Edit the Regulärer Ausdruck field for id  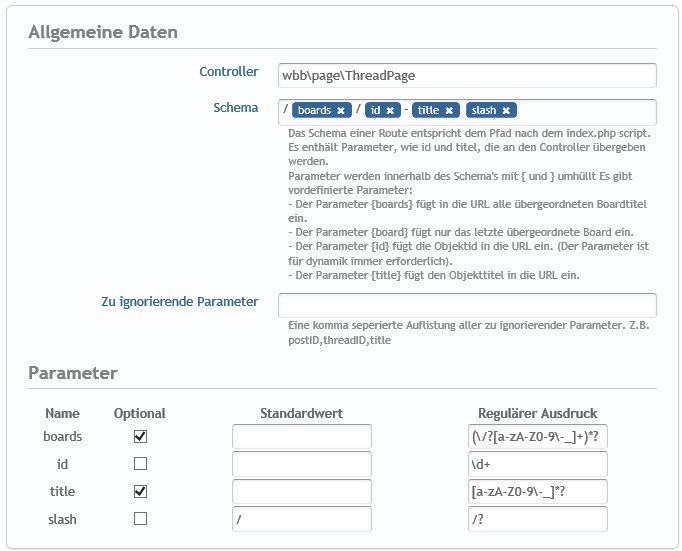(537, 464)
